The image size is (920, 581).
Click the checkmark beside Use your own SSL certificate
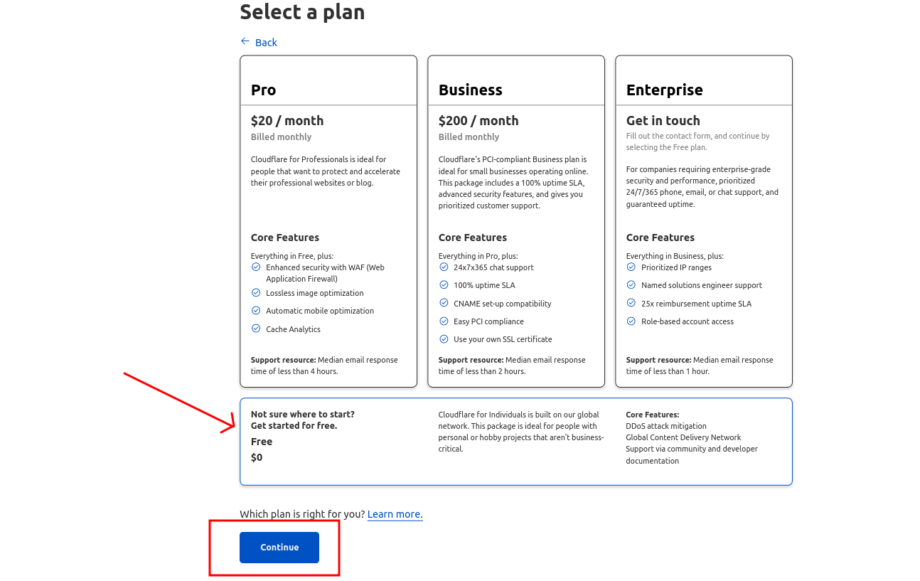tap(444, 339)
